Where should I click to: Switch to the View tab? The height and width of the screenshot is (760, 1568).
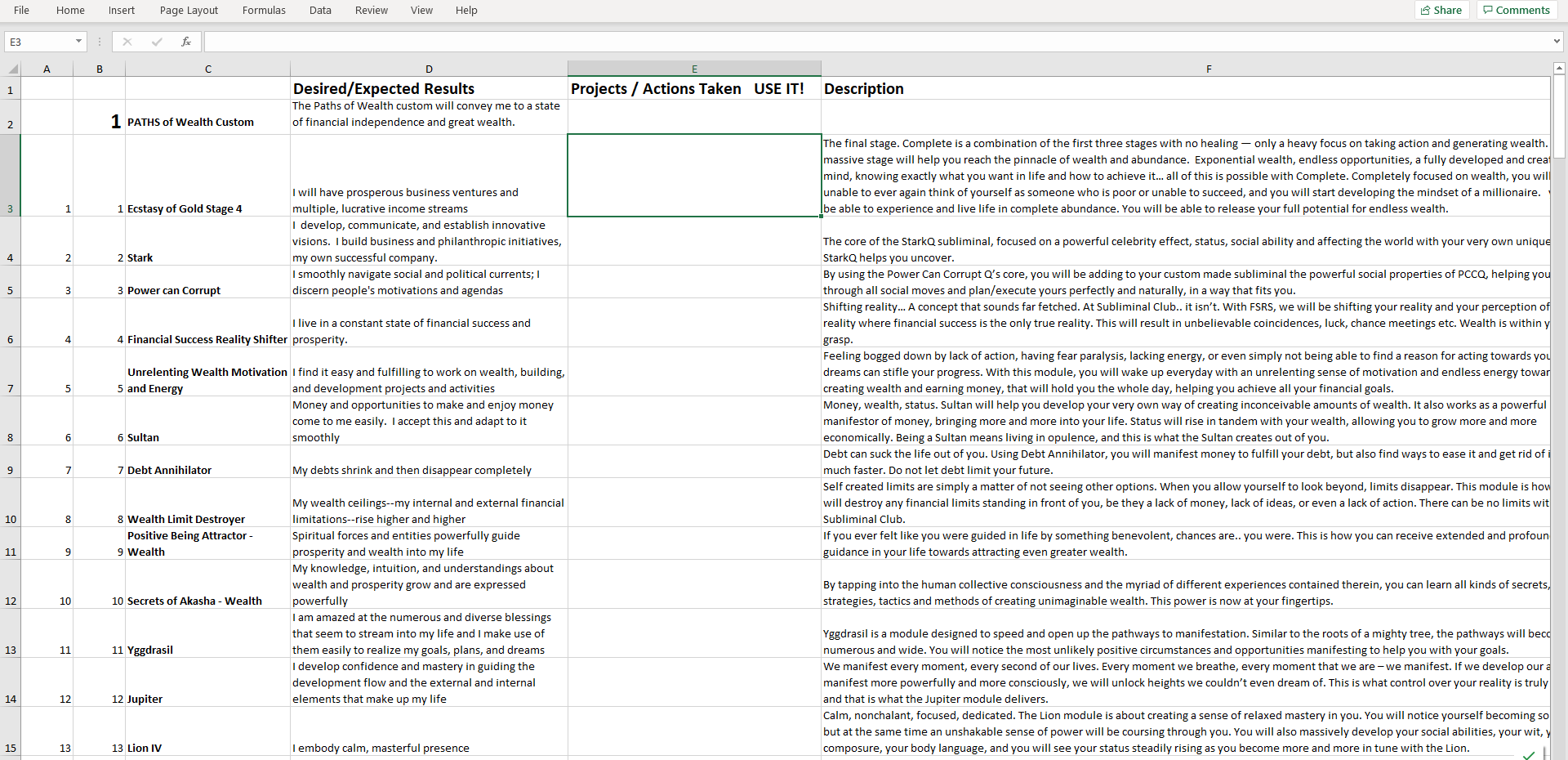point(421,10)
